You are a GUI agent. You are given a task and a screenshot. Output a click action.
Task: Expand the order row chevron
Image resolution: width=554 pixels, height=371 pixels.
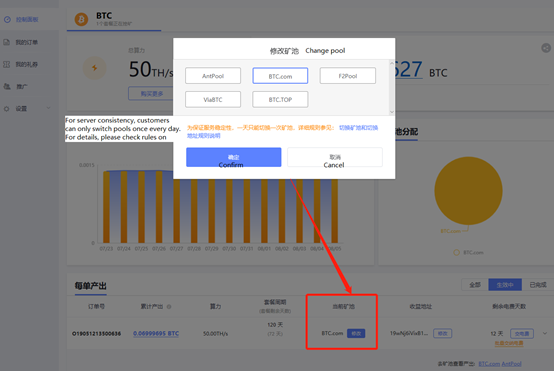point(545,333)
